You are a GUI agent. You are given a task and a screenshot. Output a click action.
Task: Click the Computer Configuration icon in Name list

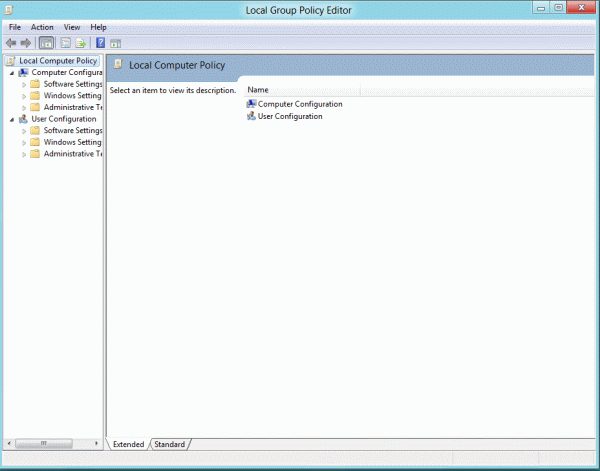click(x=251, y=104)
